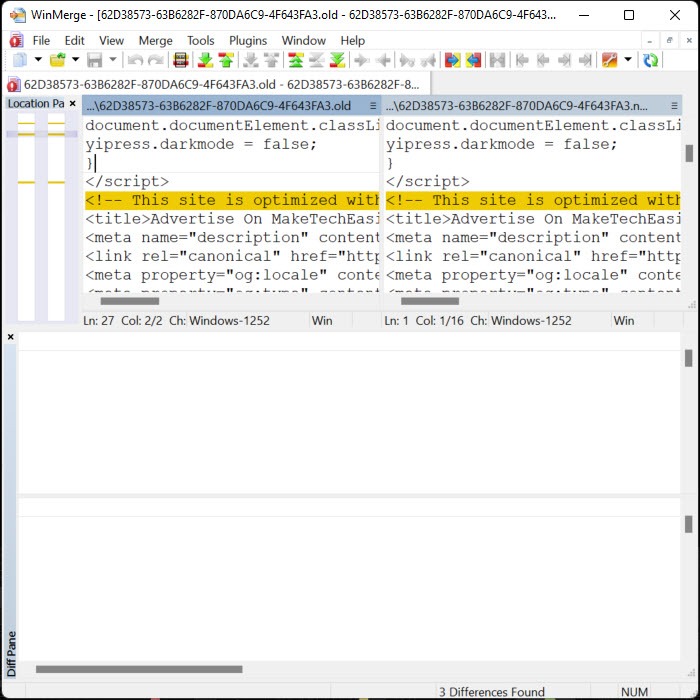Click the greyed Auto Merge icon
This screenshot has width=700, height=700.
point(497,60)
